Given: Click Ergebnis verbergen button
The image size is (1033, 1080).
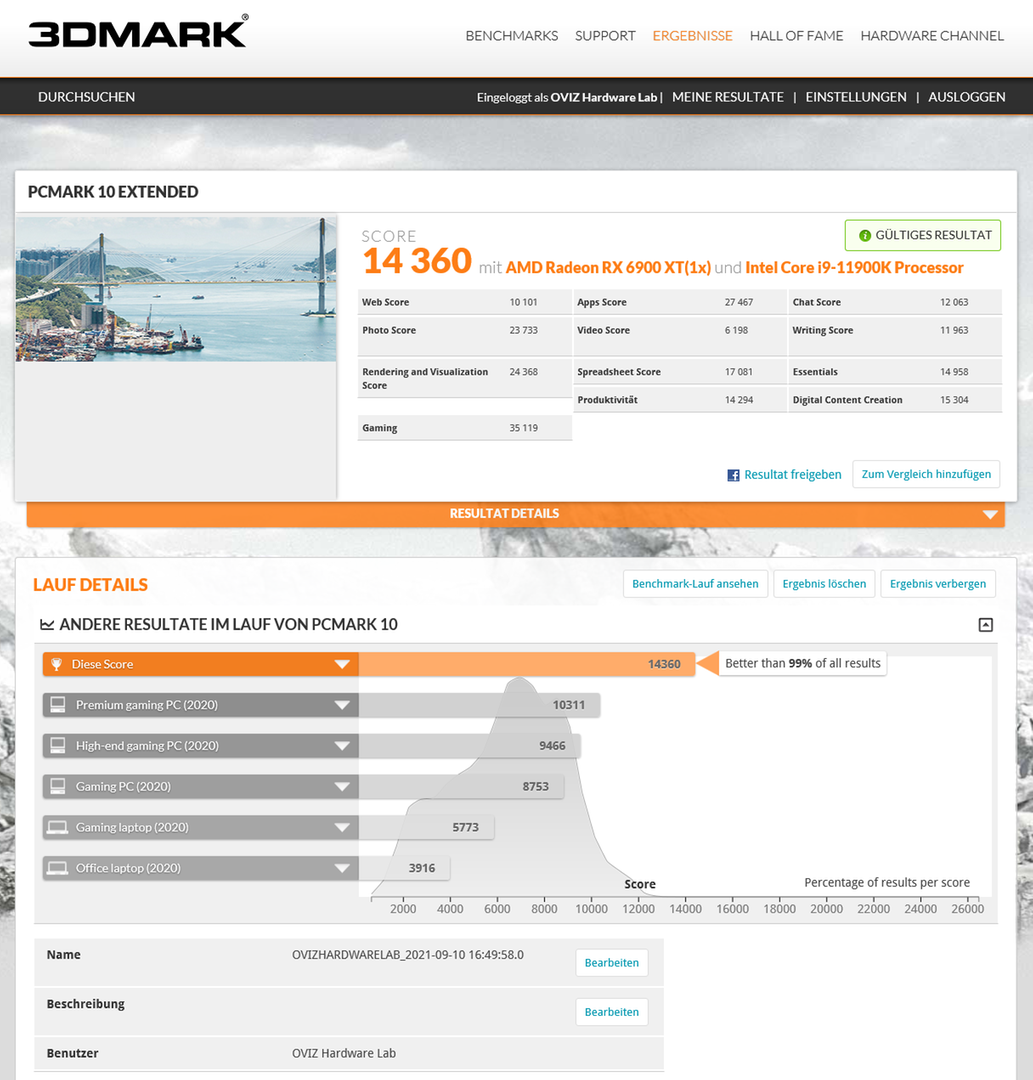Looking at the screenshot, I should (x=938, y=584).
